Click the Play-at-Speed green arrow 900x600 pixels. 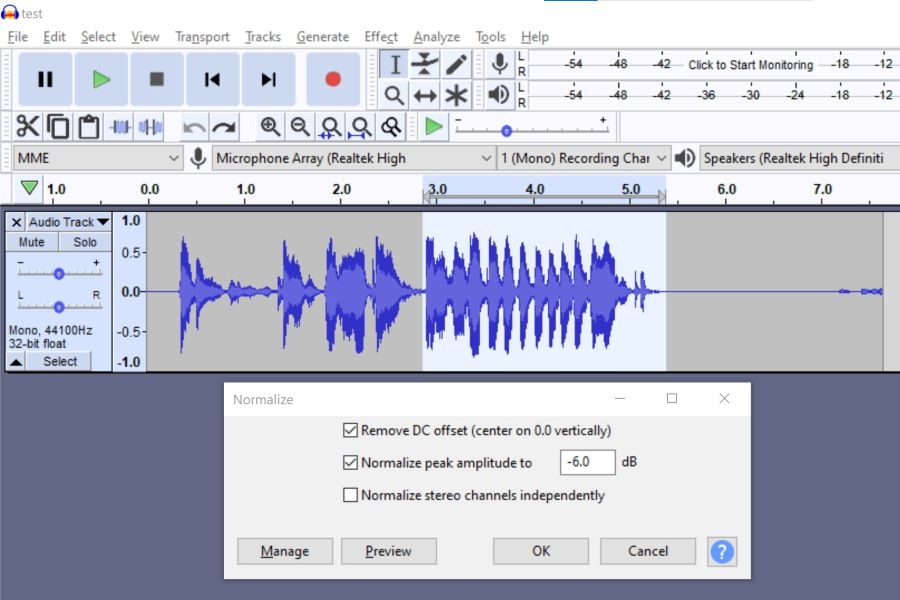pos(433,127)
